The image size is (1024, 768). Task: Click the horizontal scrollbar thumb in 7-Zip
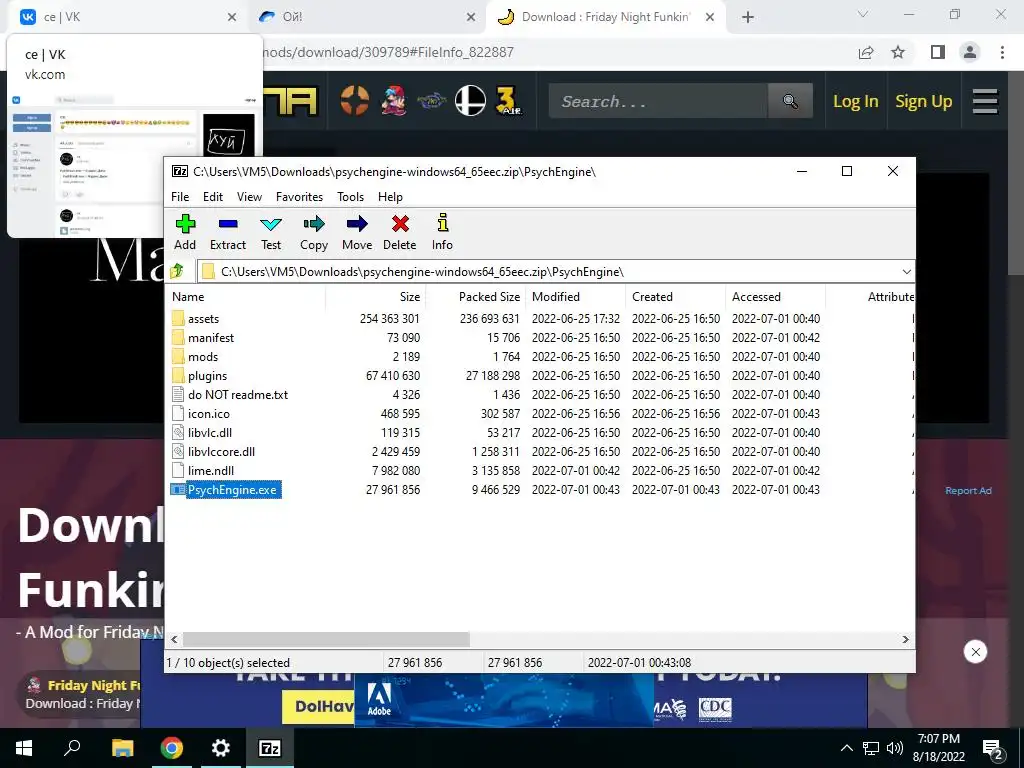pos(326,639)
